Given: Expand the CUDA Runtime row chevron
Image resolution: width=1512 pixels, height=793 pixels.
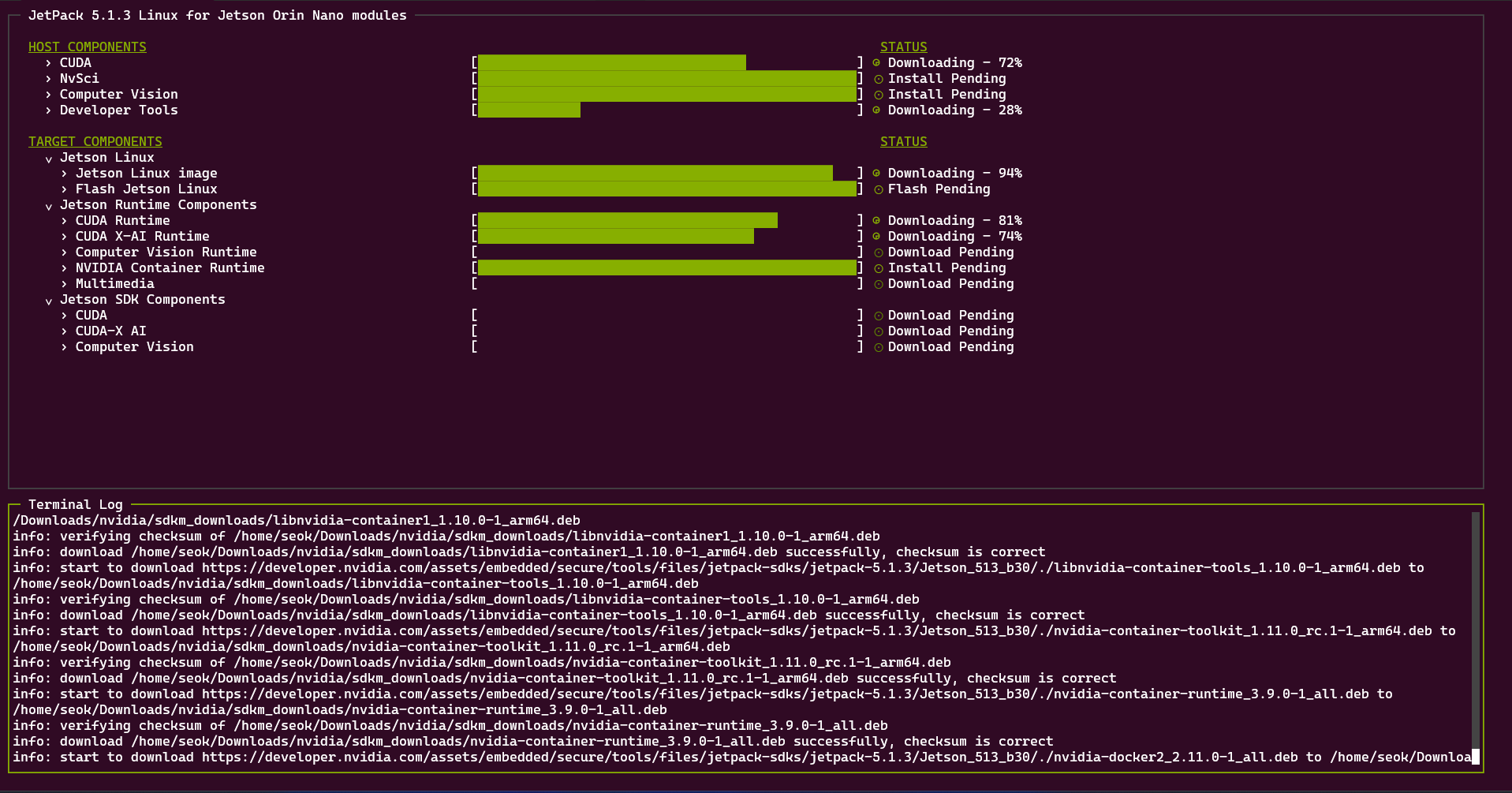Looking at the screenshot, I should [x=64, y=221].
